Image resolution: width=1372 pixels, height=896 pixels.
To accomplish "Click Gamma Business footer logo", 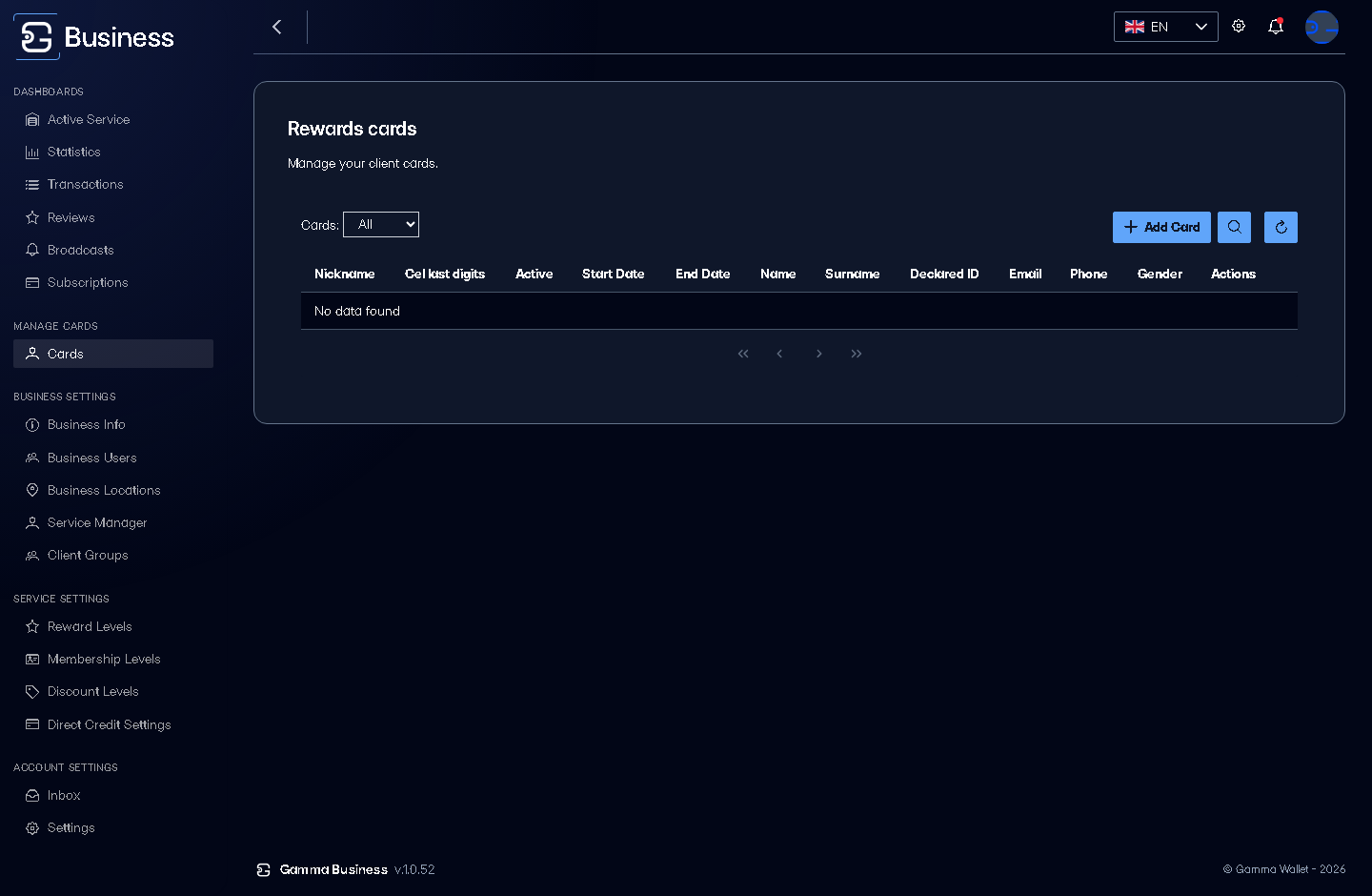I will [x=264, y=869].
